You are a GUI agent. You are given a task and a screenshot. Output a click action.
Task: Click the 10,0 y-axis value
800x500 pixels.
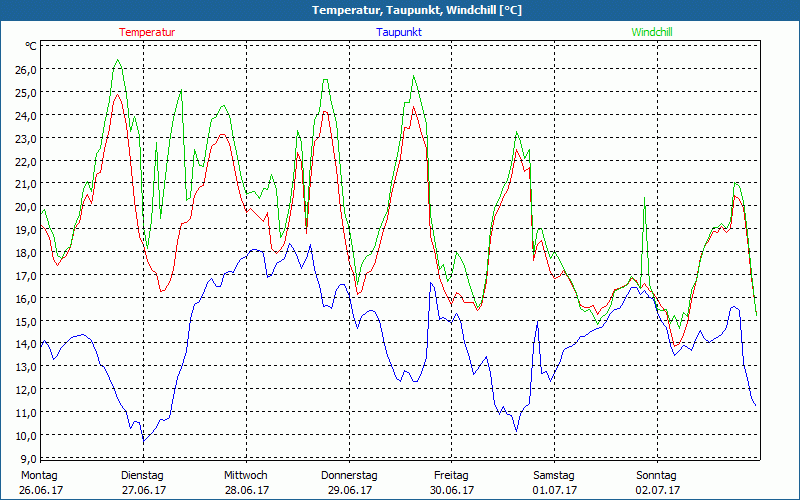25,436
